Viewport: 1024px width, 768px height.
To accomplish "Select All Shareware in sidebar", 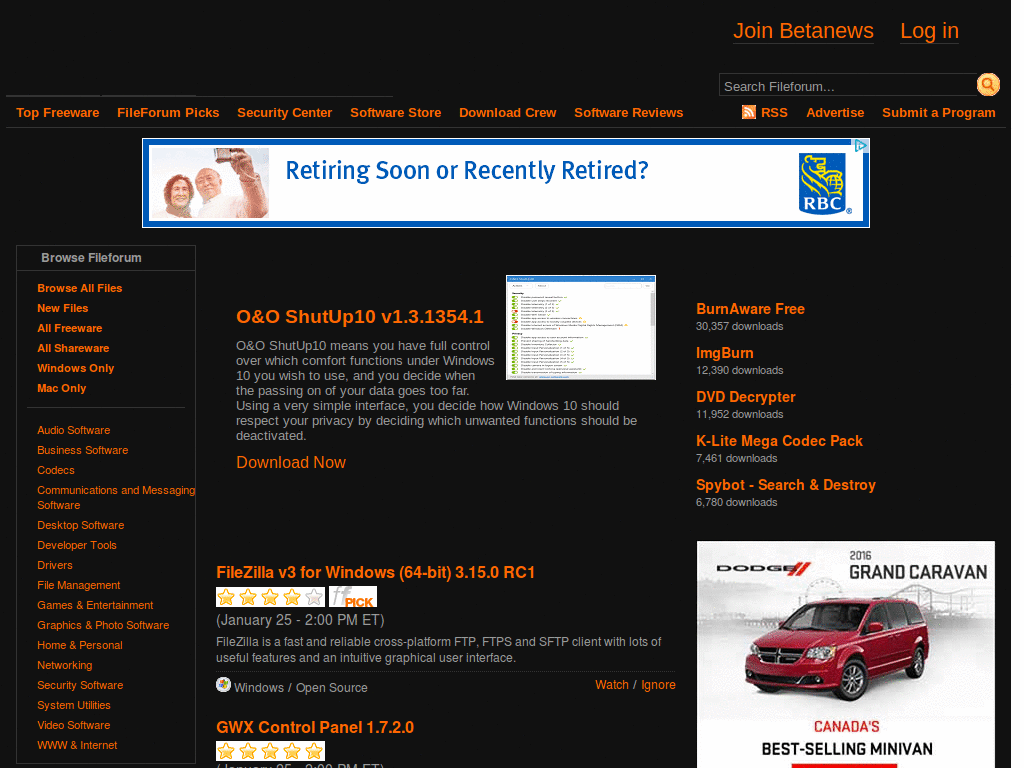I will [73, 348].
